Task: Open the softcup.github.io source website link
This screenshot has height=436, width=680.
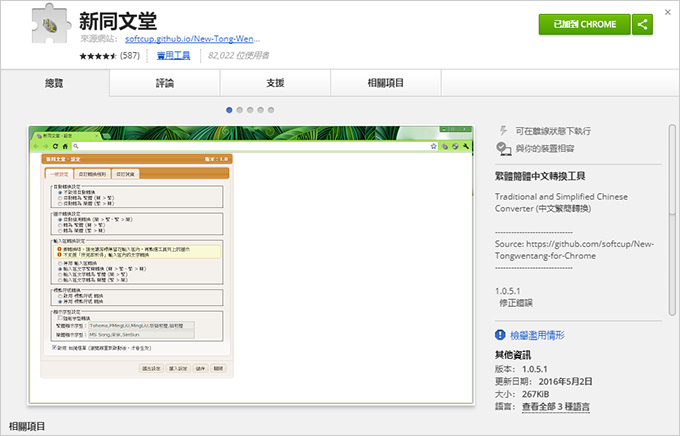Action: [192, 39]
